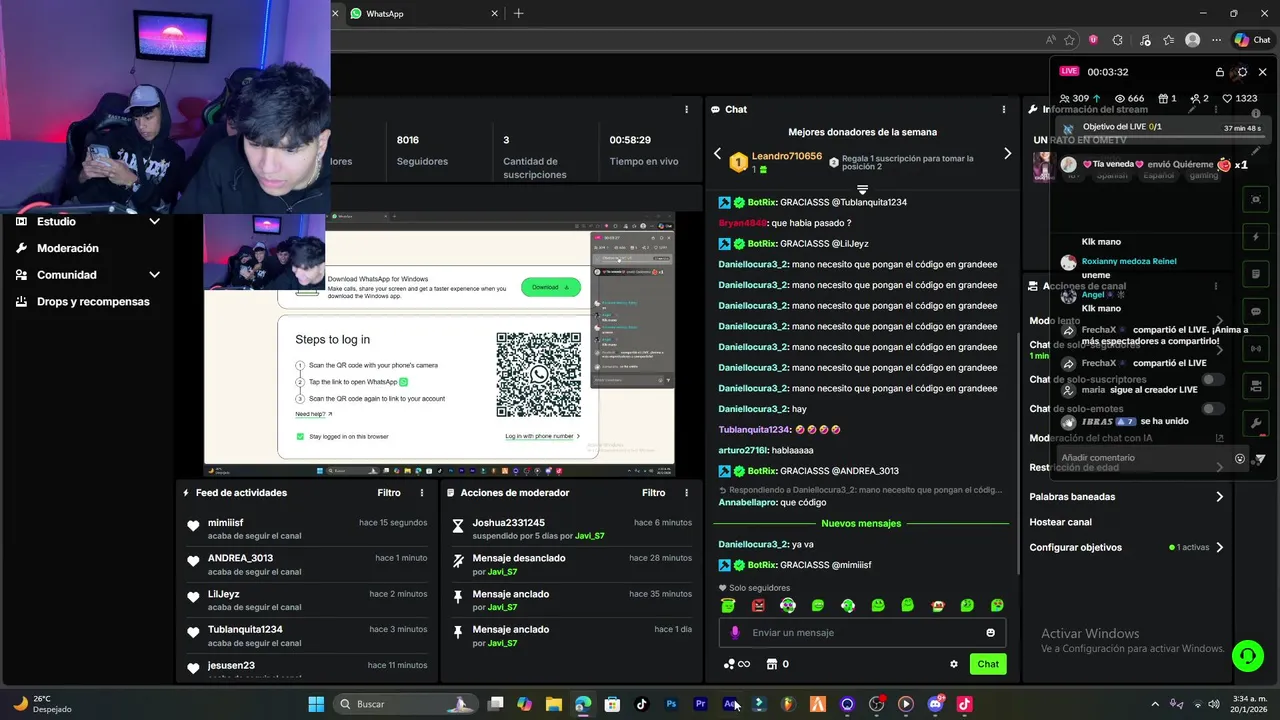Click the Copilot Chat button in browser
This screenshot has width=1280, height=720.
click(x=1253, y=40)
